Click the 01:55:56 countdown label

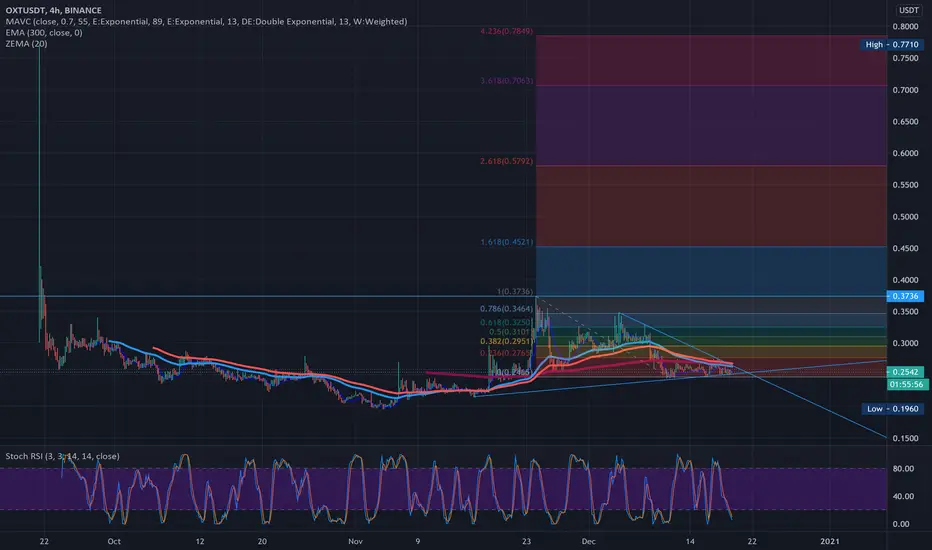(x=906, y=385)
